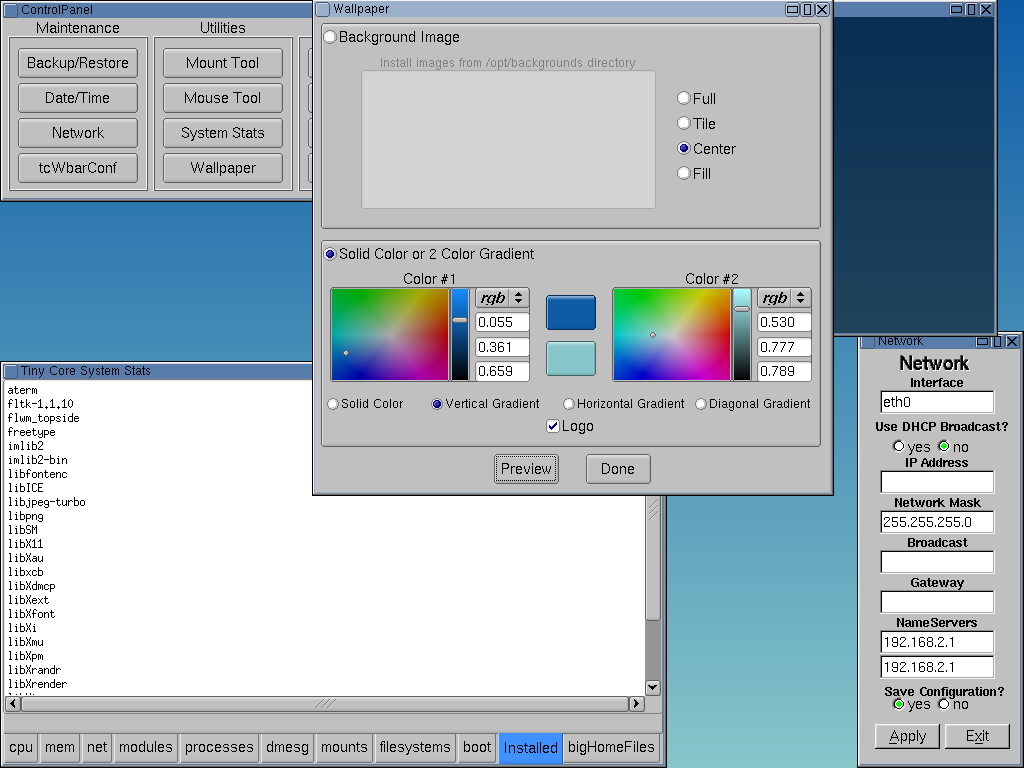Open Color #1 rgb mode dropdown
Image resolution: width=1024 pixels, height=768 pixels.
click(502, 298)
